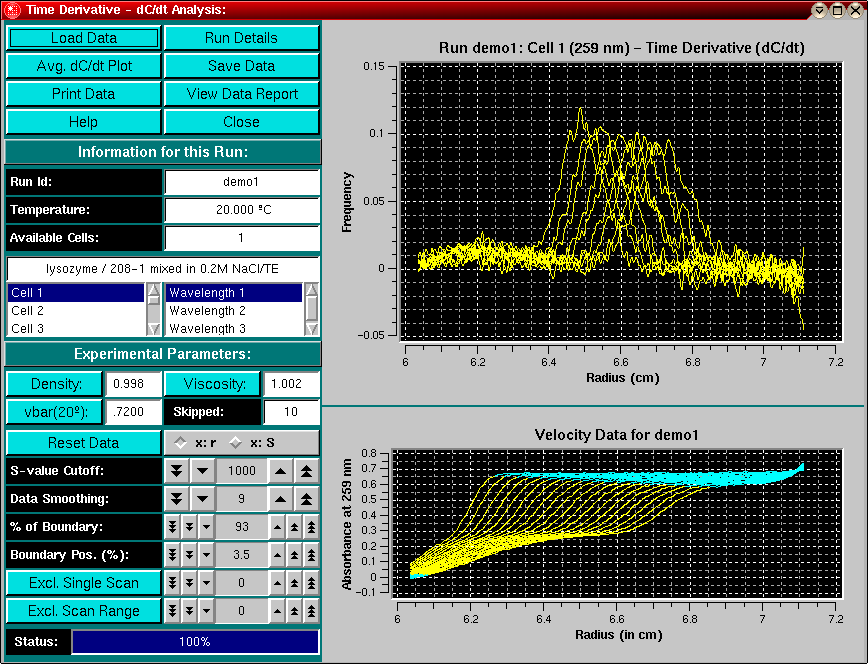Click double-down arrow for S-value Cutoff
This screenshot has width=868, height=664.
176,471
